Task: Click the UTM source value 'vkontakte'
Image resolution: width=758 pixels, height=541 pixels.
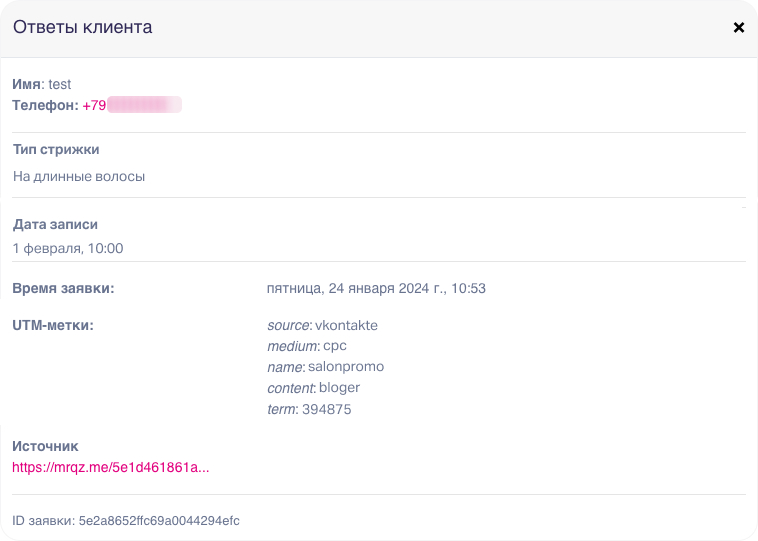Action: pos(346,326)
